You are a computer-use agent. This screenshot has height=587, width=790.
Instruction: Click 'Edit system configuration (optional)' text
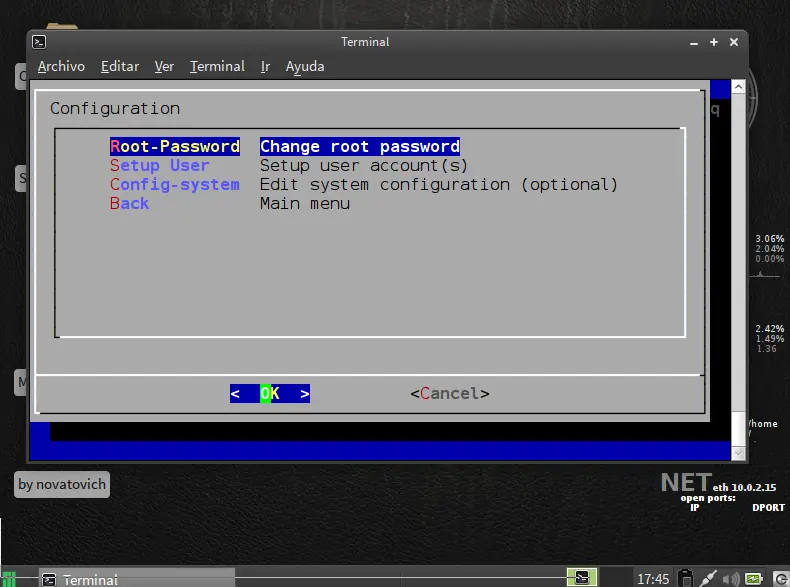[x=439, y=184]
